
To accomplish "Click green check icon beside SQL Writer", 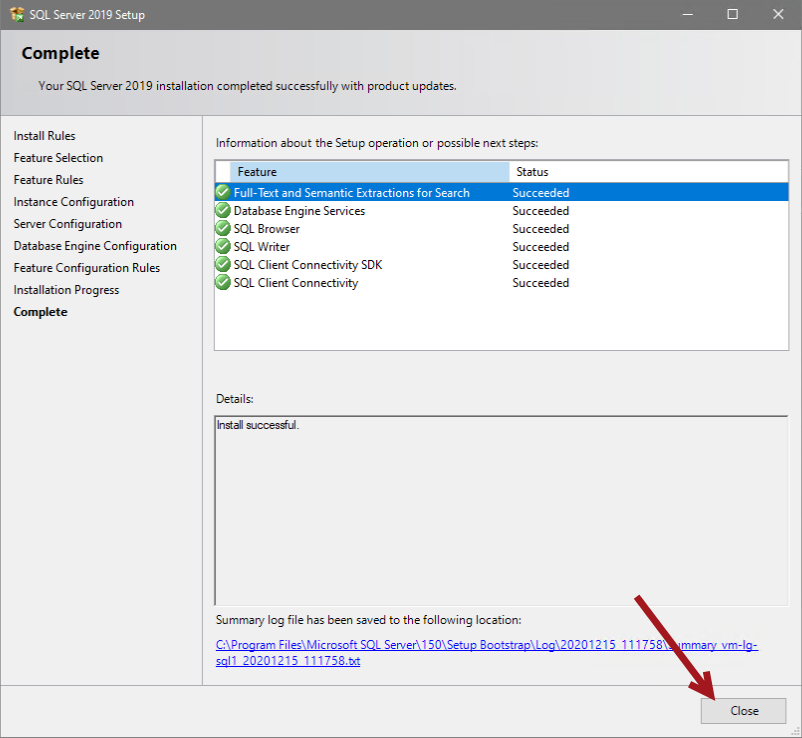I will tap(223, 246).
